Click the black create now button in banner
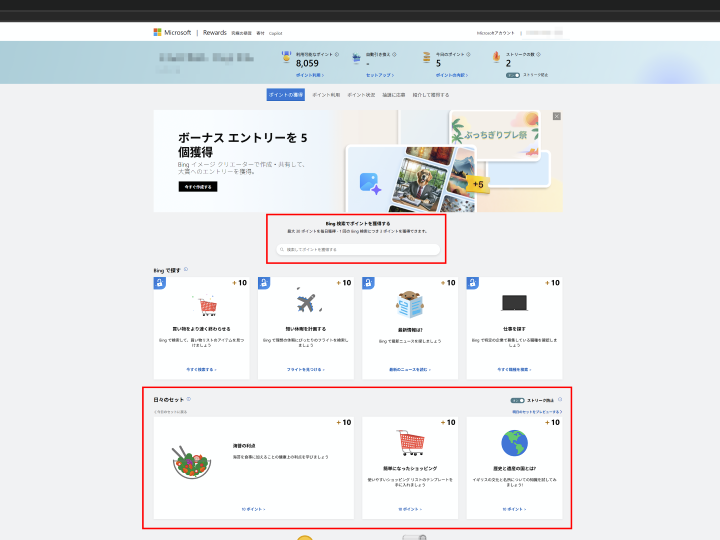720x540 pixels. pos(198,186)
